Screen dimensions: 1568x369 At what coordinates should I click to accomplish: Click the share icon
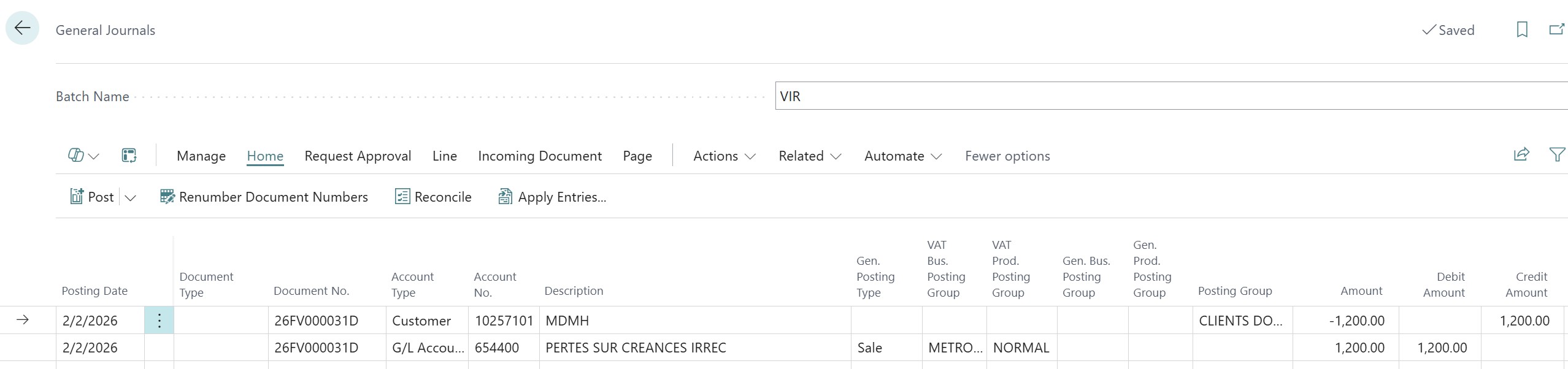(1521, 154)
